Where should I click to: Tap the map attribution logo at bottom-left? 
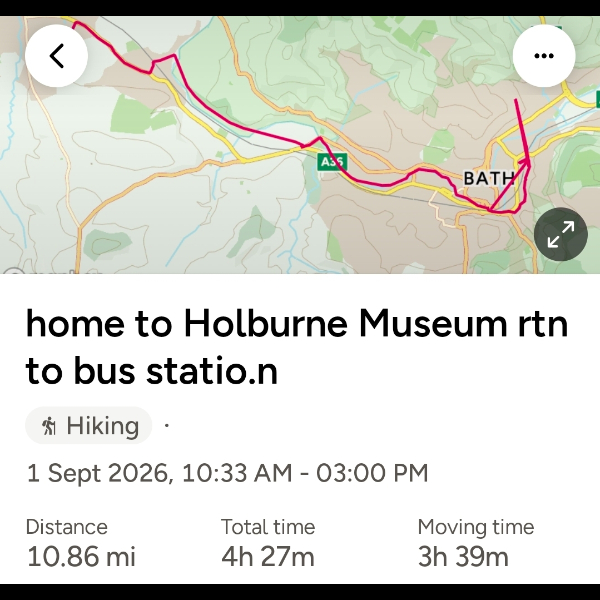click(15, 272)
